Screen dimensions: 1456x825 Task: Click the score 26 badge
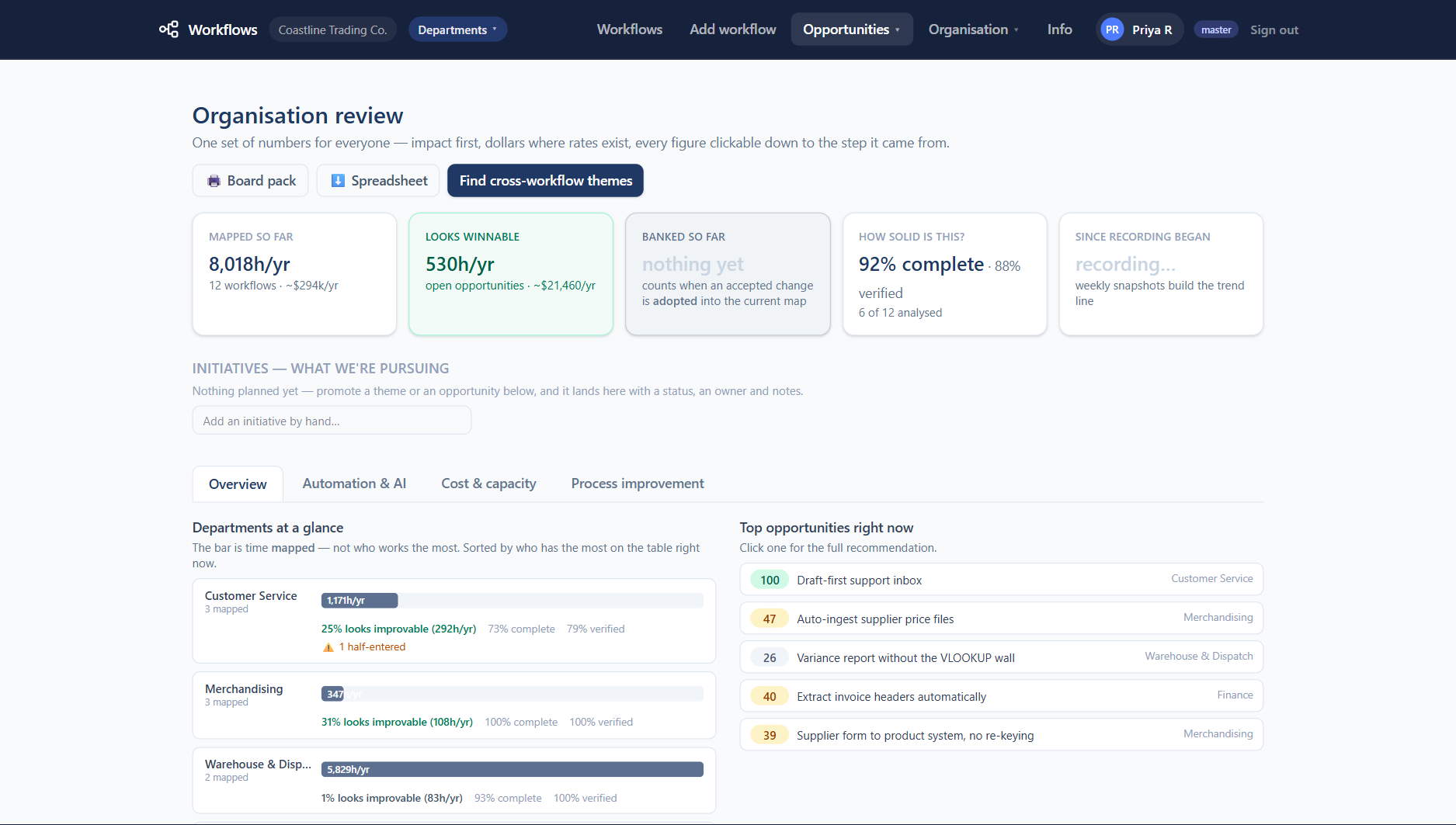[x=770, y=658]
